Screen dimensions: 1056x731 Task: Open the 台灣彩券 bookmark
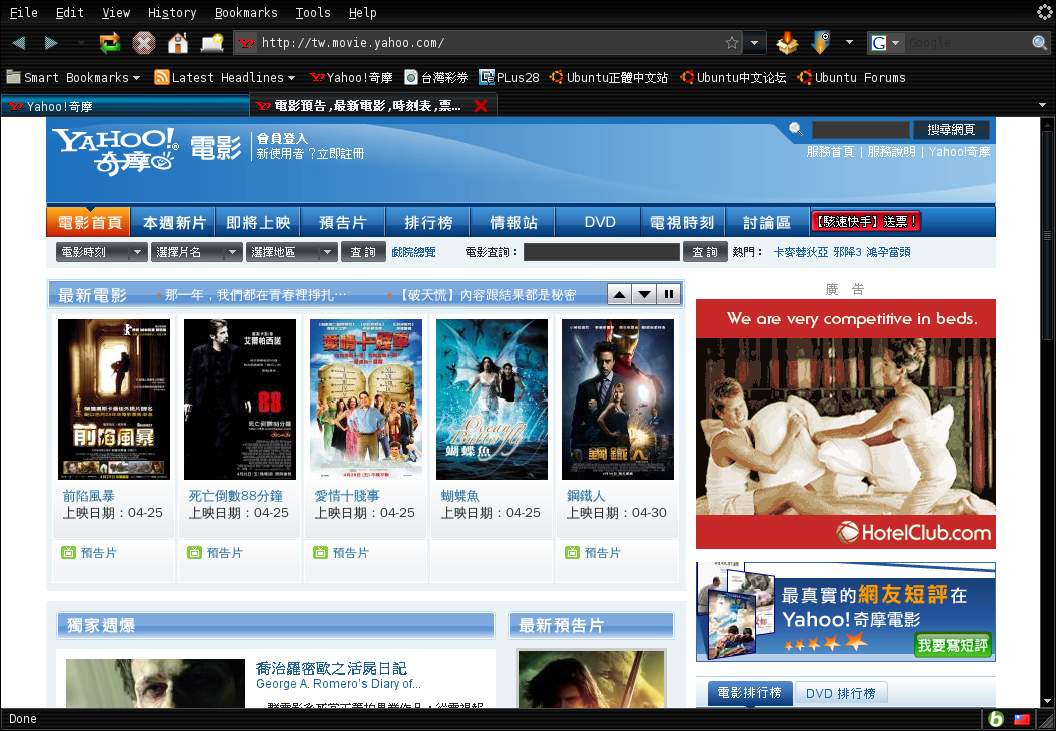[436, 77]
